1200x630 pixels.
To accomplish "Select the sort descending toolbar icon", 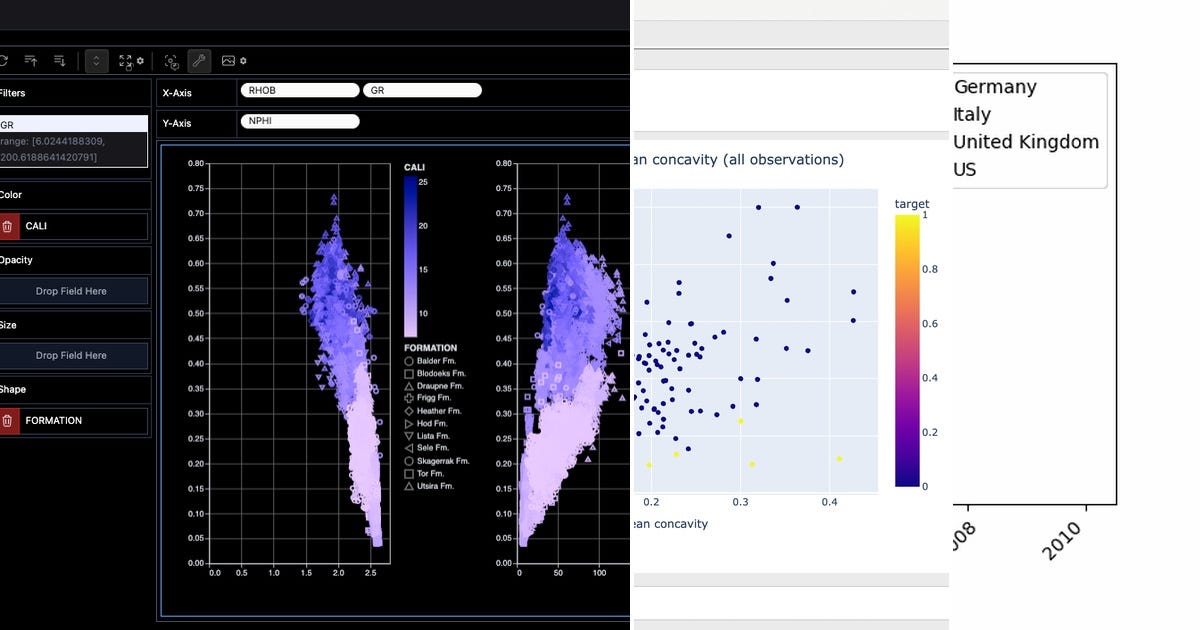I will click(59, 60).
